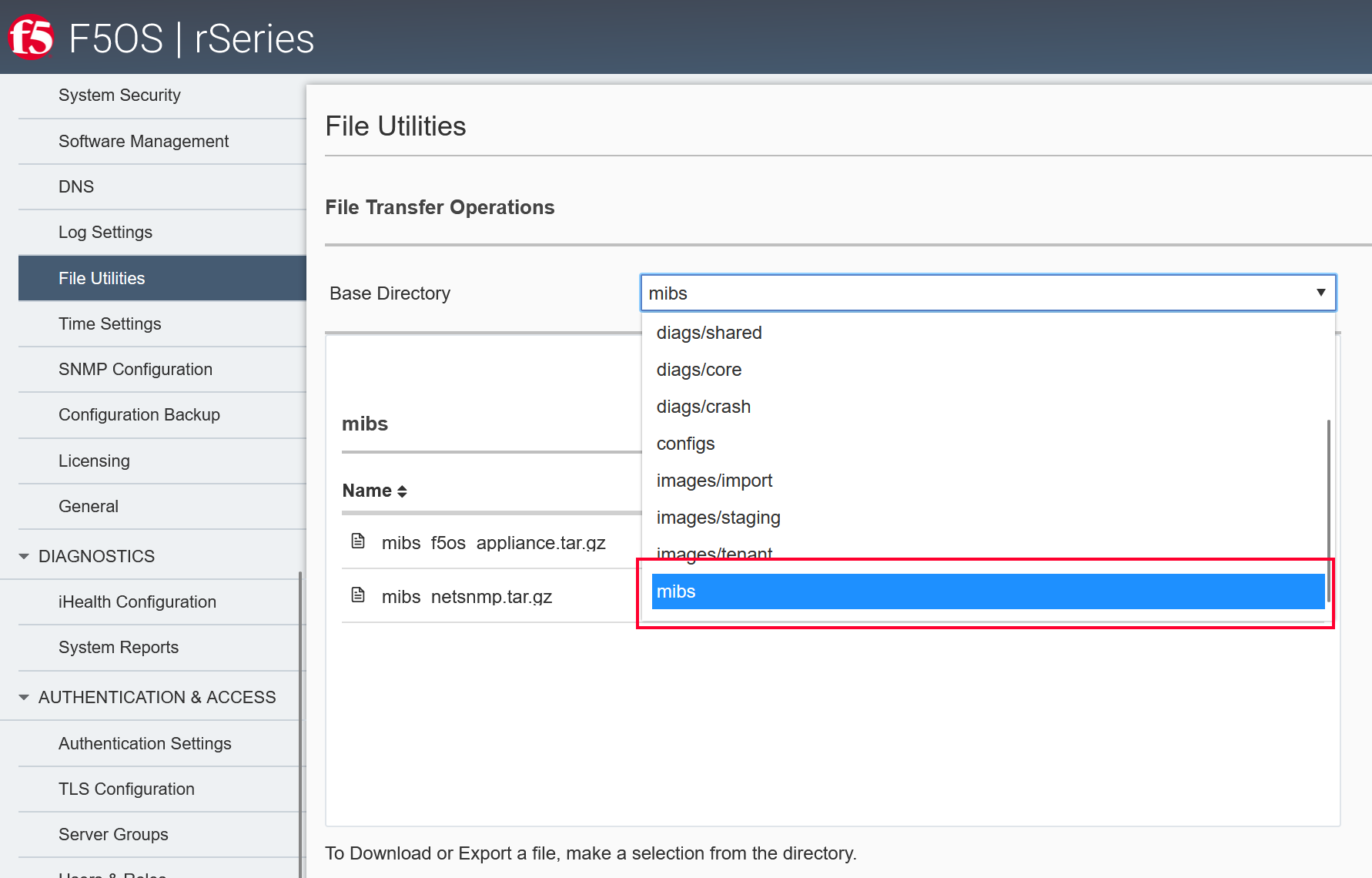This screenshot has height=878, width=1372.
Task: Collapse the DIAGNOSTICS section
Action: [x=24, y=556]
